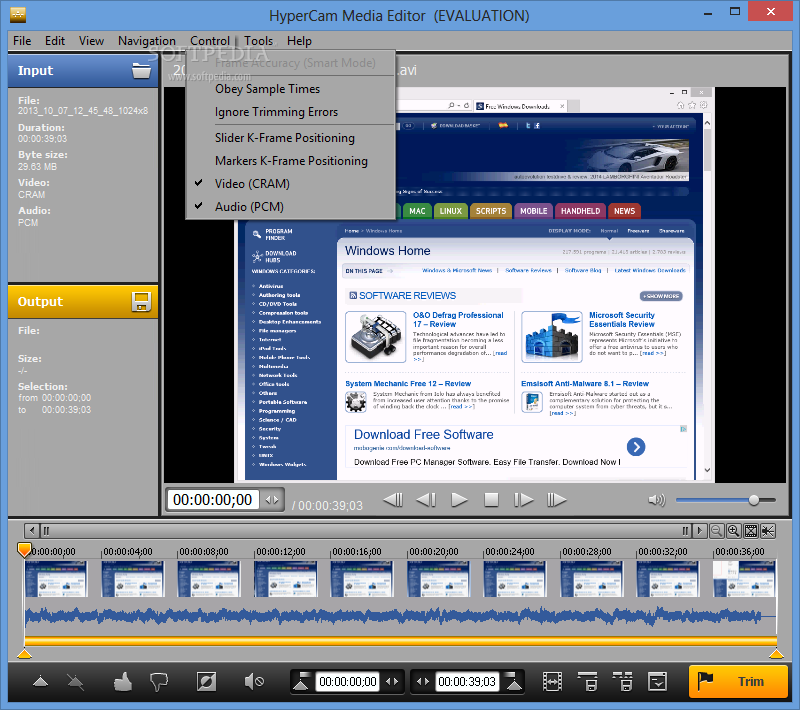This screenshot has height=710, width=800.
Task: Open the Navigation menu
Action: [x=147, y=41]
